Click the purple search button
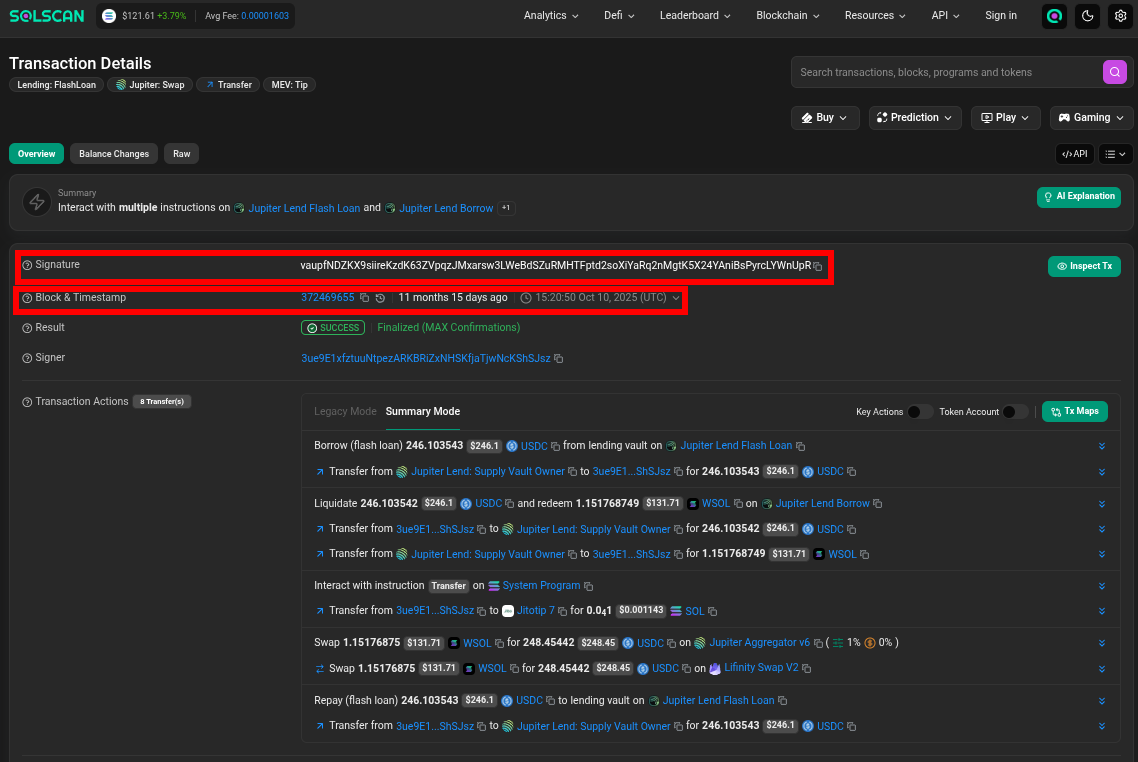1138x762 pixels. [1115, 72]
